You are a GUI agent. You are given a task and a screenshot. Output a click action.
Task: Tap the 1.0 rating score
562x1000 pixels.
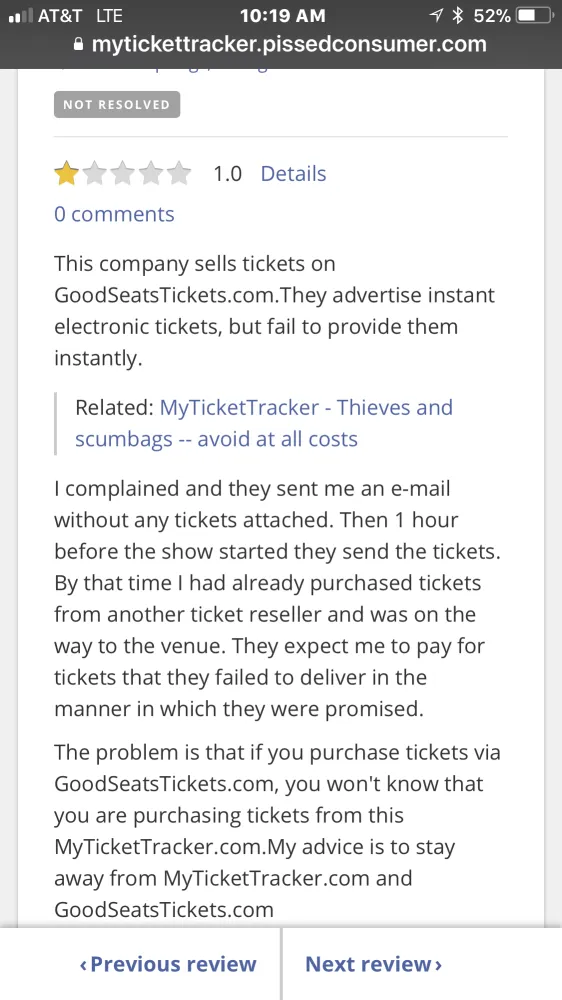pos(228,173)
